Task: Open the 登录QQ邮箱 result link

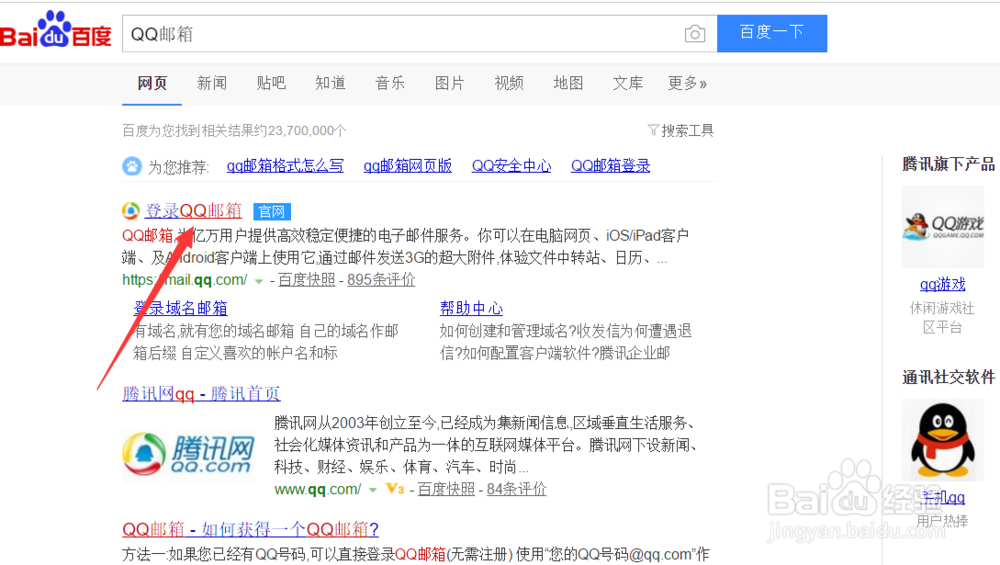Action: point(193,210)
